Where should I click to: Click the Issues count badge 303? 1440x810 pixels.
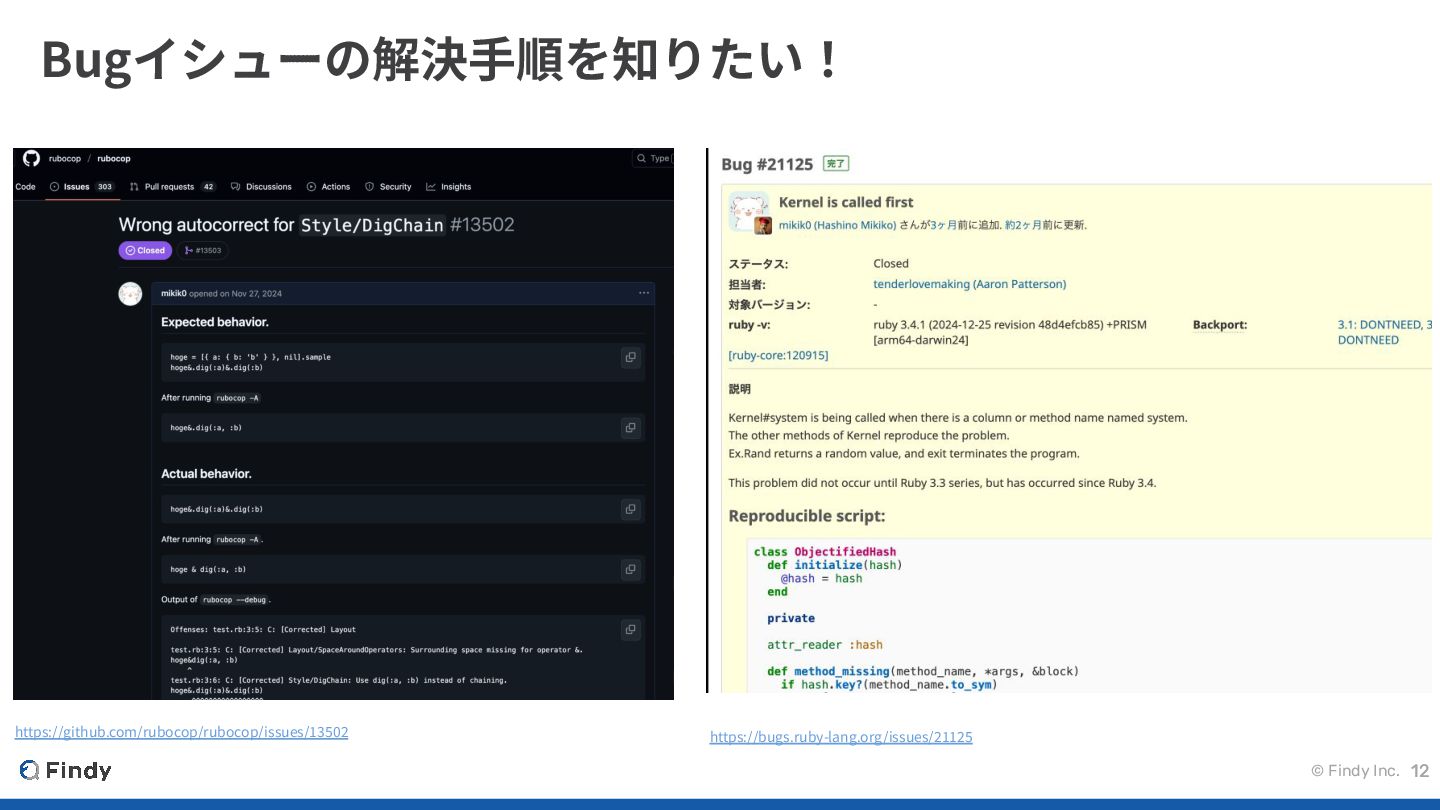point(105,187)
